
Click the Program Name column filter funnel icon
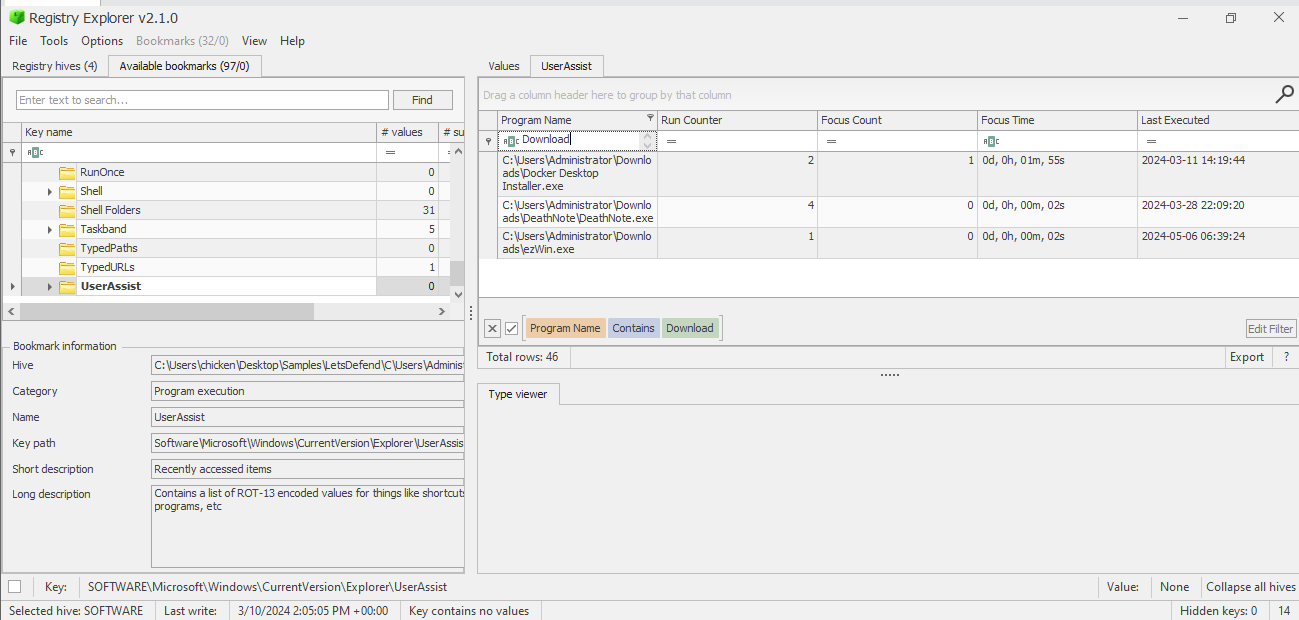click(x=650, y=119)
